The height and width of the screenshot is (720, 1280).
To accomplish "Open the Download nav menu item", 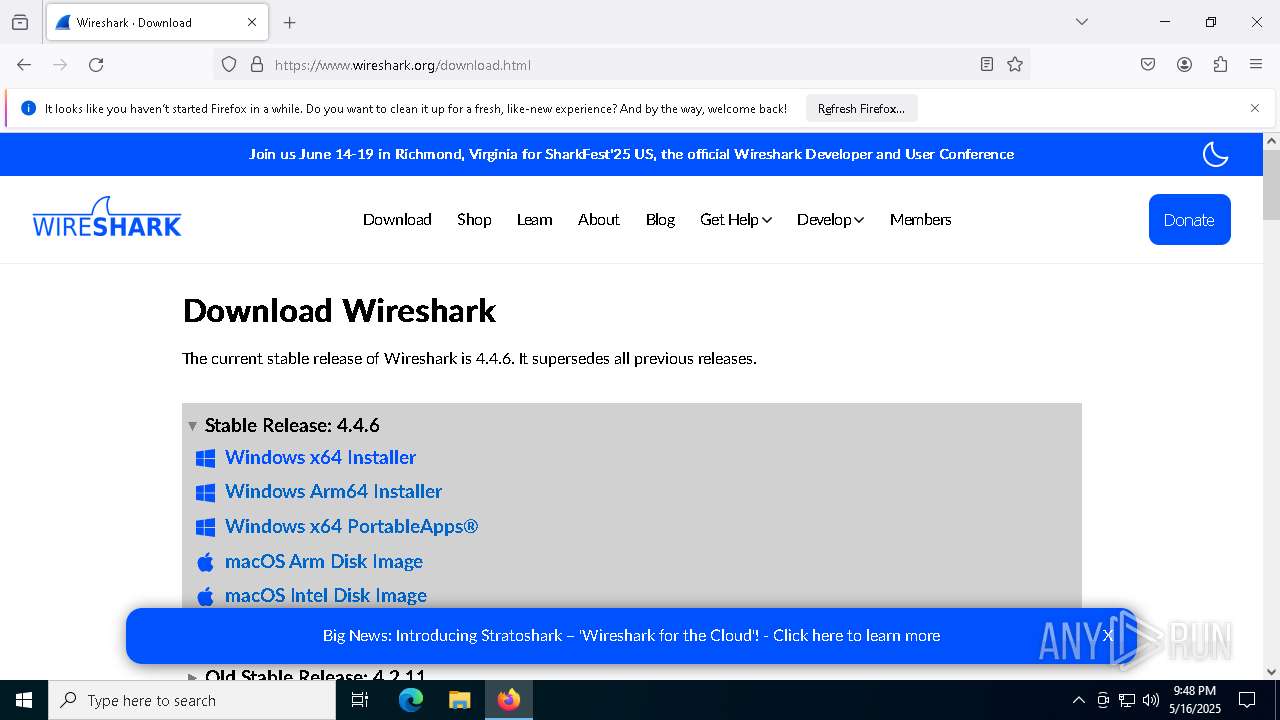I will click(397, 219).
